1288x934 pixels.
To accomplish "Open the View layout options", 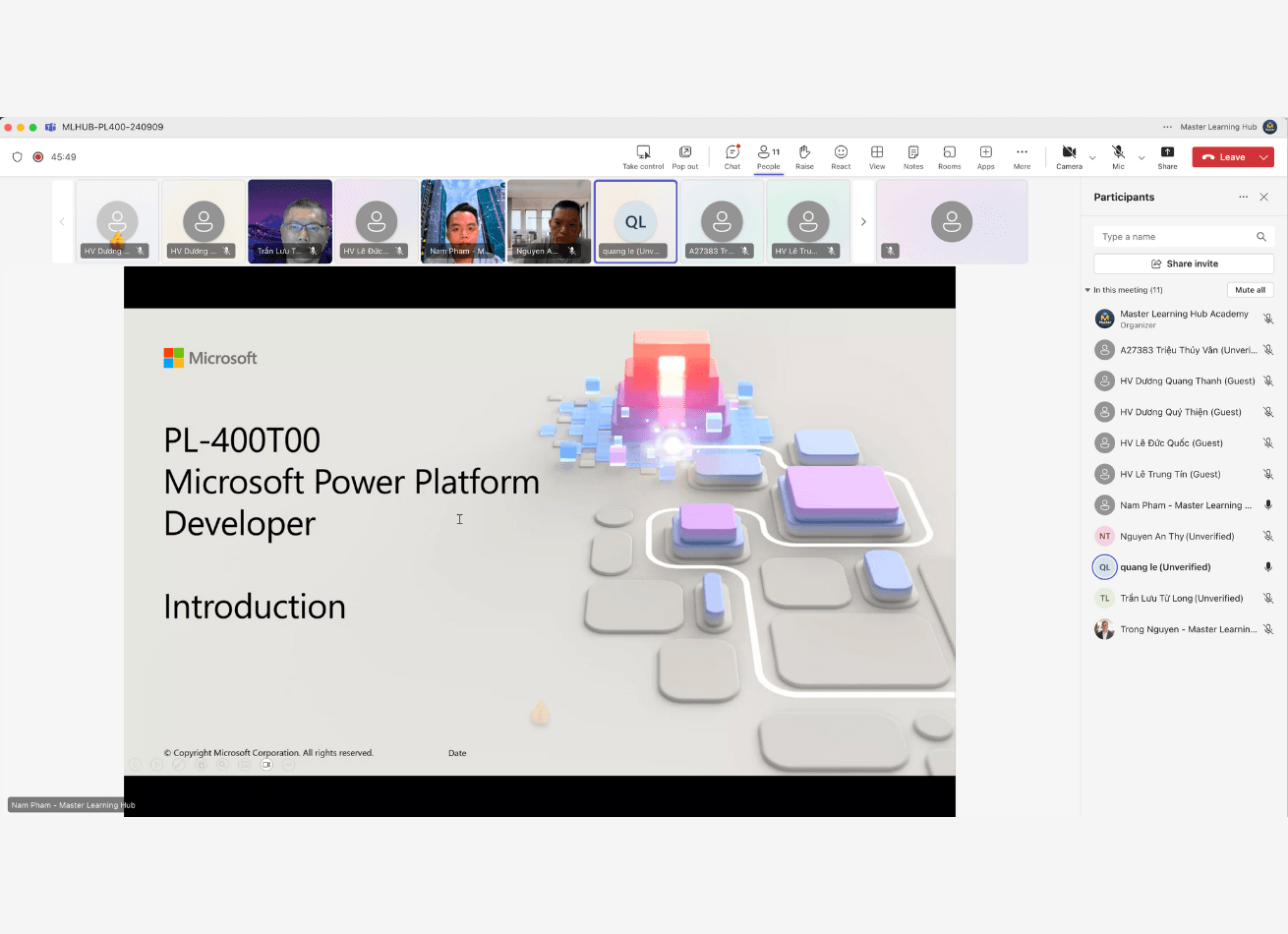I will click(x=877, y=156).
